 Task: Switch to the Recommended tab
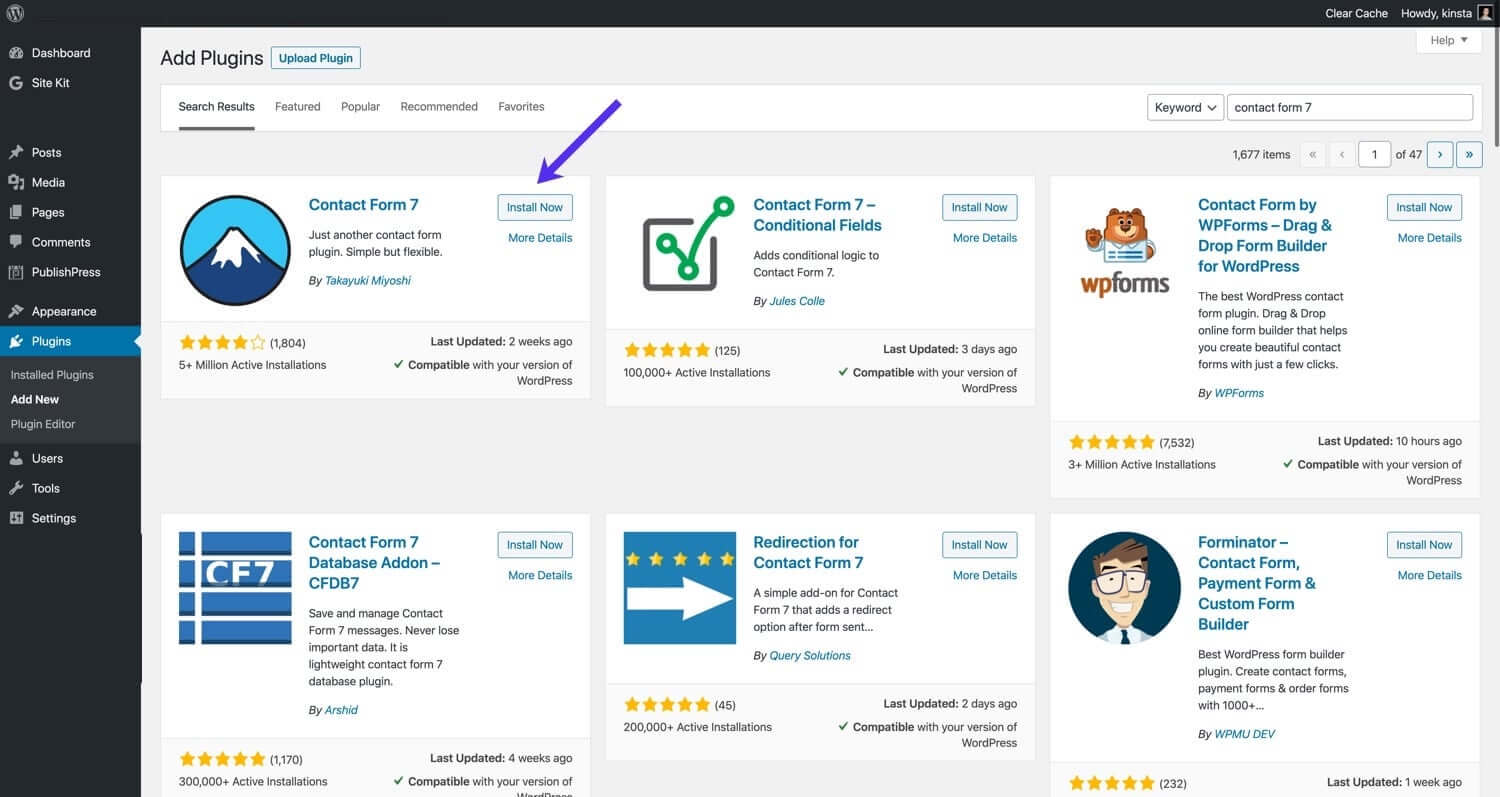[x=439, y=107]
